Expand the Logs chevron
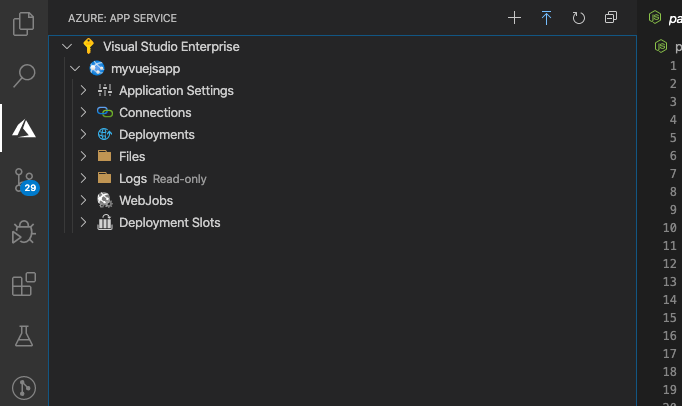Screen dimensions: 682x406 (x=83, y=178)
